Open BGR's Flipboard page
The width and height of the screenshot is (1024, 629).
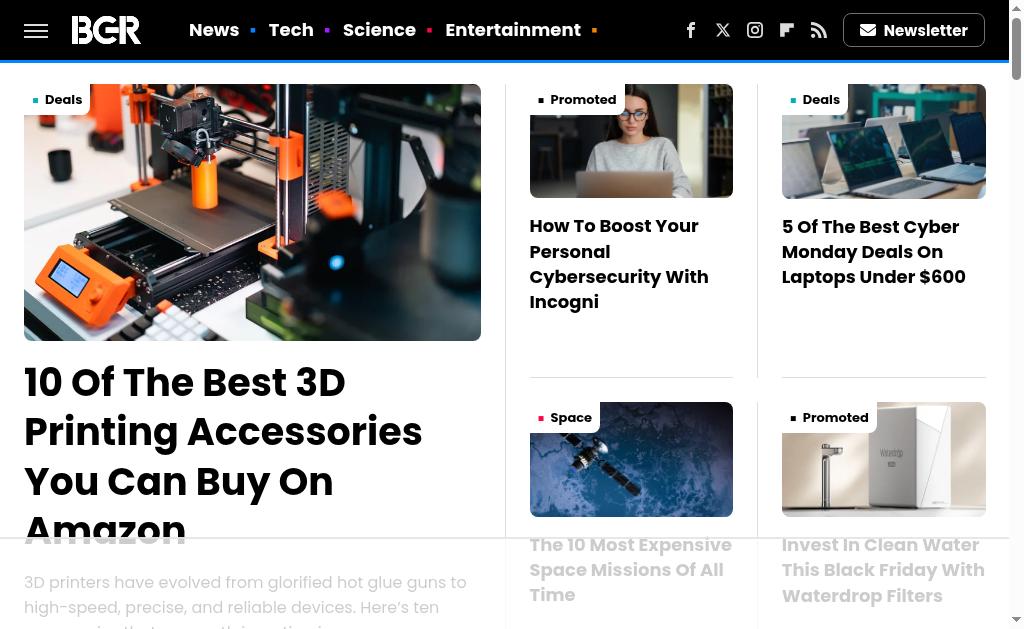tap(787, 30)
